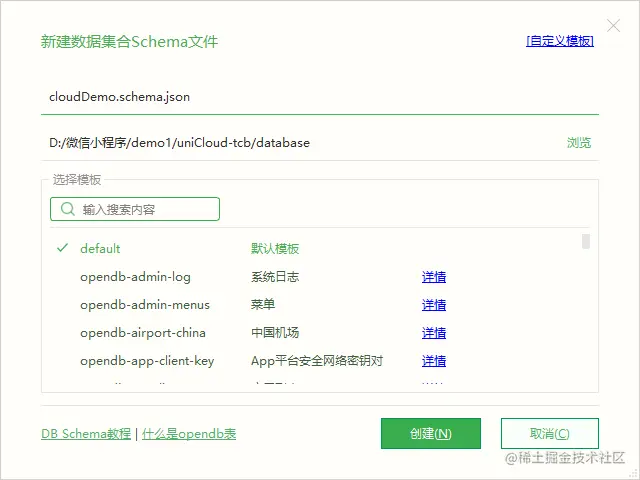Edit the cloudDemo.schema.json filename field
640x480 pixels.
320,97
